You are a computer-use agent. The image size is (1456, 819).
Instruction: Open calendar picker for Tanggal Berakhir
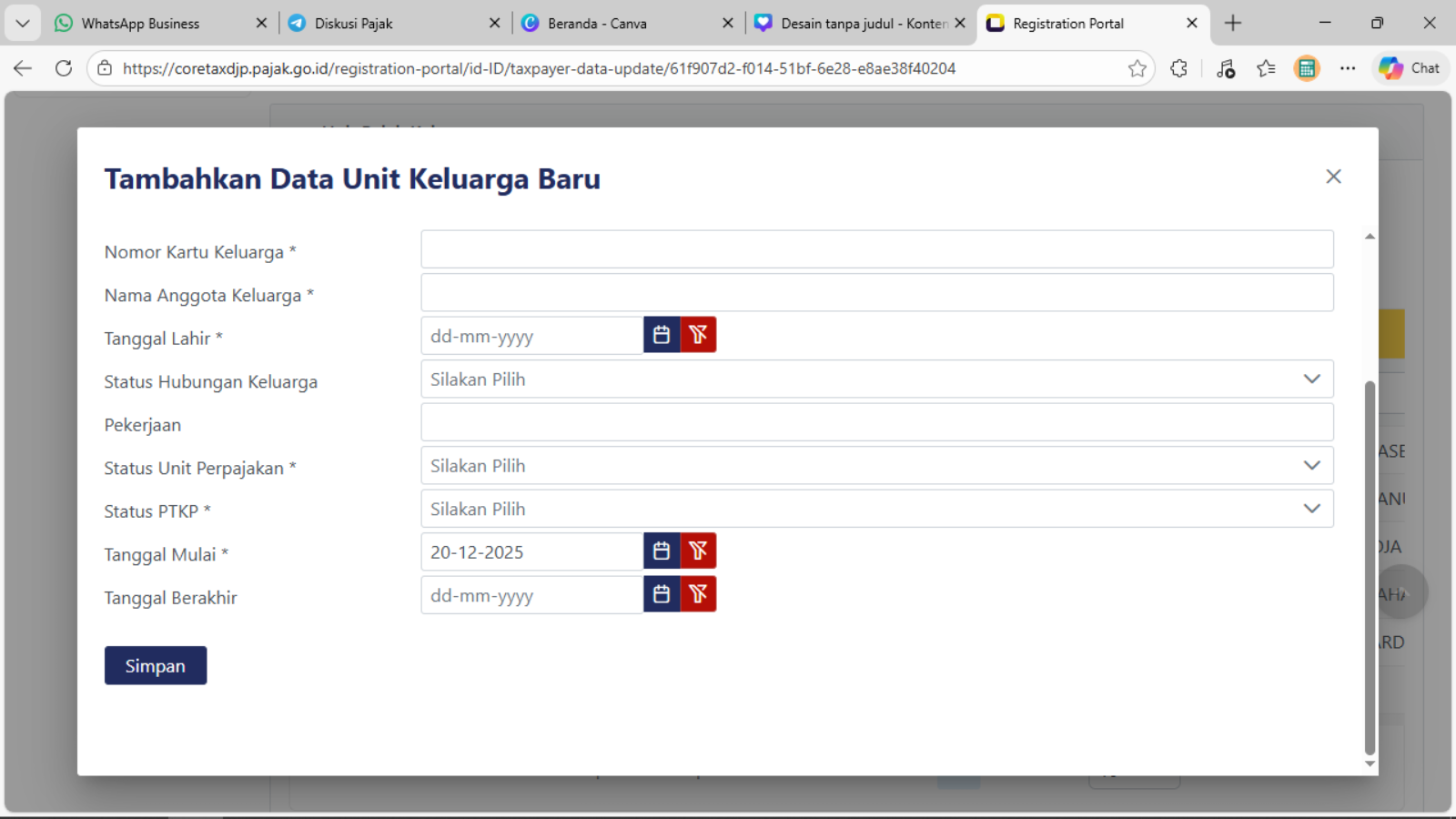(x=662, y=594)
